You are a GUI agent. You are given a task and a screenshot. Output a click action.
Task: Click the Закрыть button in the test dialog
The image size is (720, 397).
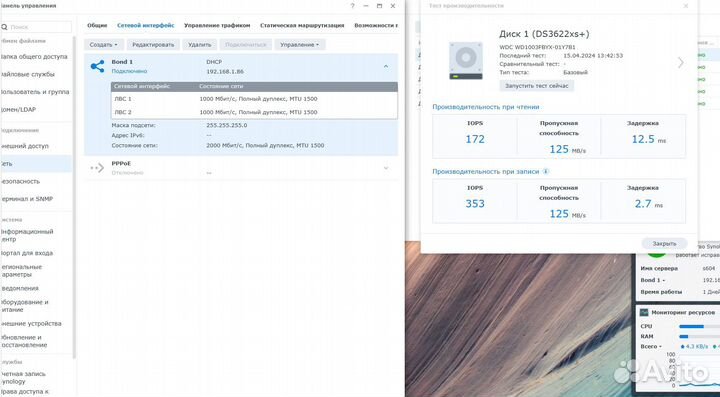pyautogui.click(x=664, y=244)
